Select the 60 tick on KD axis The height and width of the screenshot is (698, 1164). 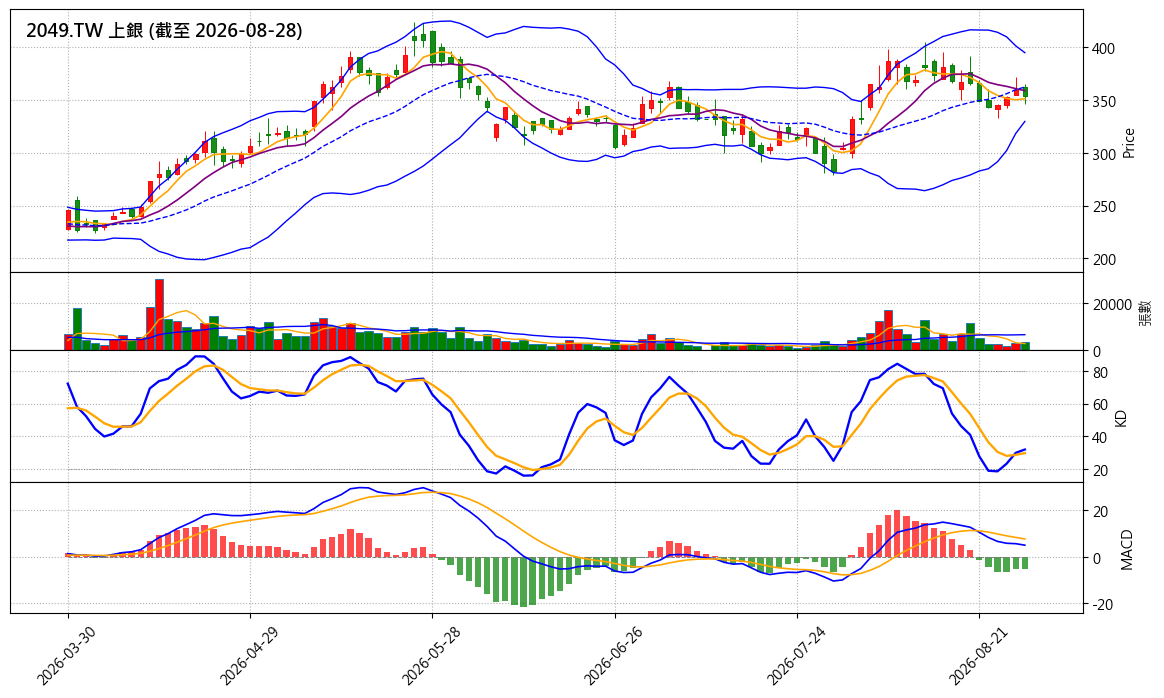tap(1100, 405)
